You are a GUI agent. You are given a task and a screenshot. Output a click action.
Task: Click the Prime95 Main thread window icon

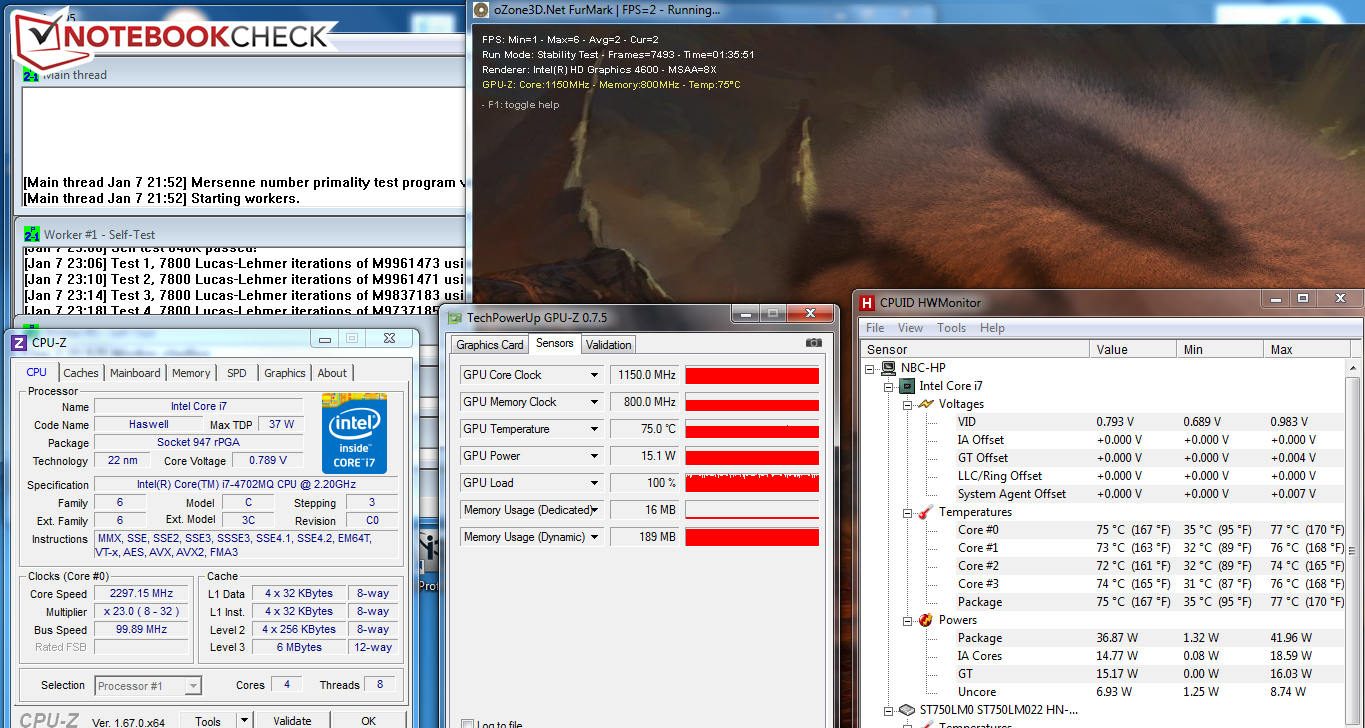click(31, 74)
